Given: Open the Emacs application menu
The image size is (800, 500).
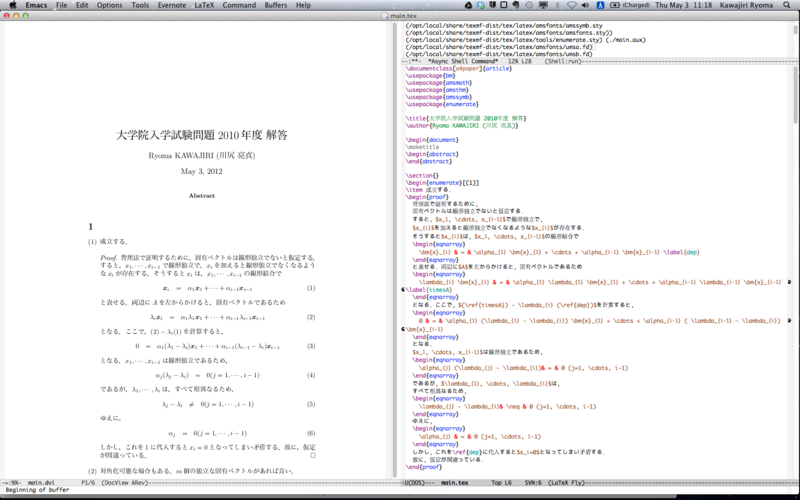Looking at the screenshot, I should 36,5.
